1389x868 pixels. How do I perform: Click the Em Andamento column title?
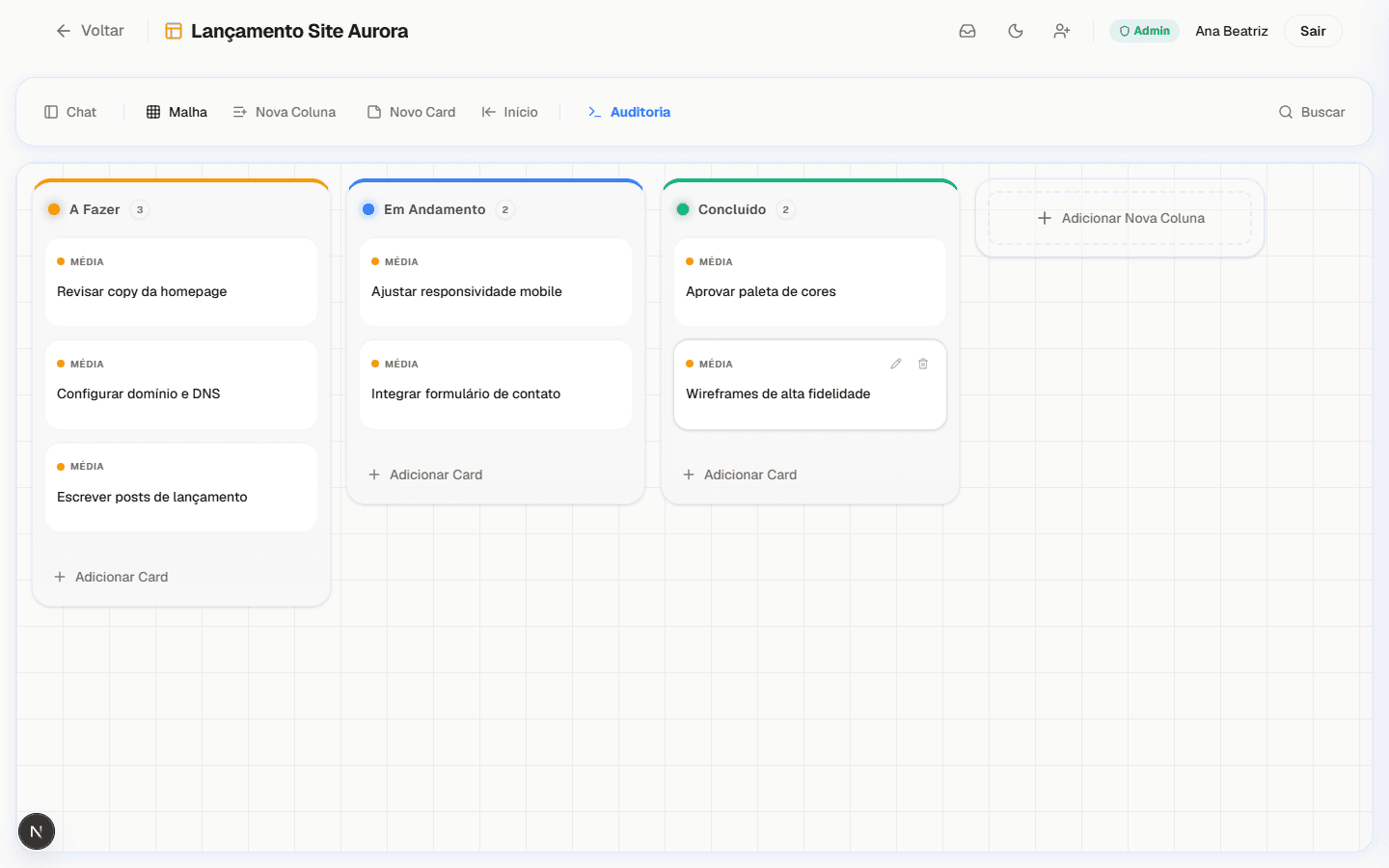[x=435, y=209]
